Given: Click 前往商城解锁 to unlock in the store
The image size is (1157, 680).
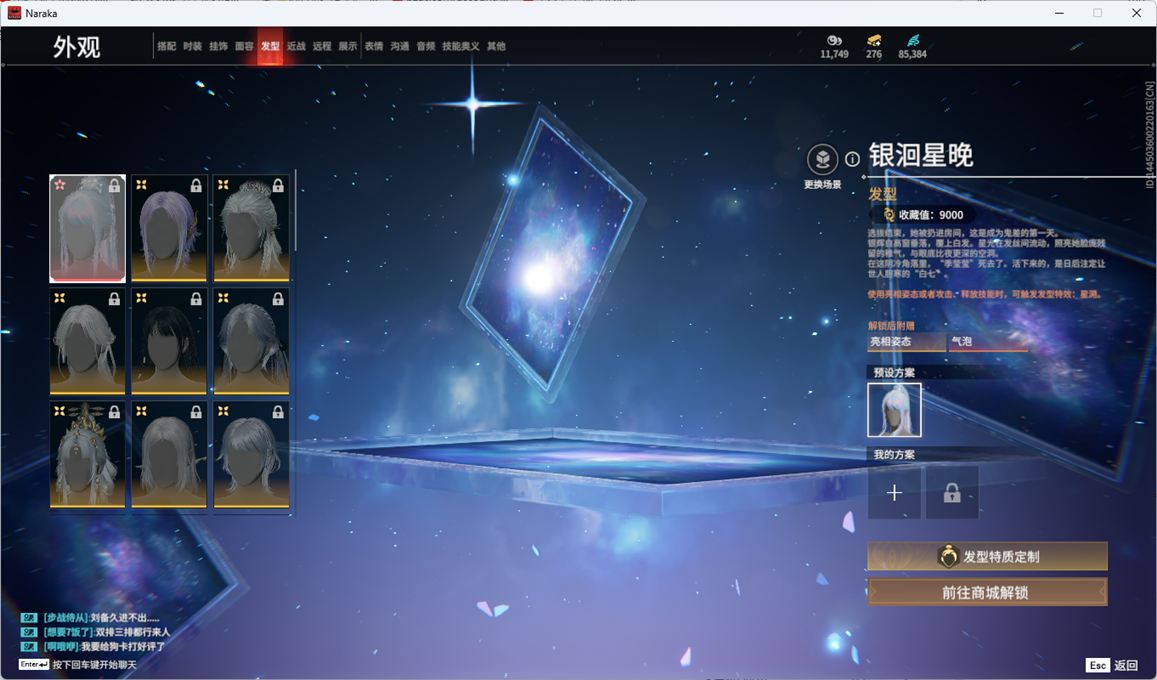Looking at the screenshot, I should 987,592.
